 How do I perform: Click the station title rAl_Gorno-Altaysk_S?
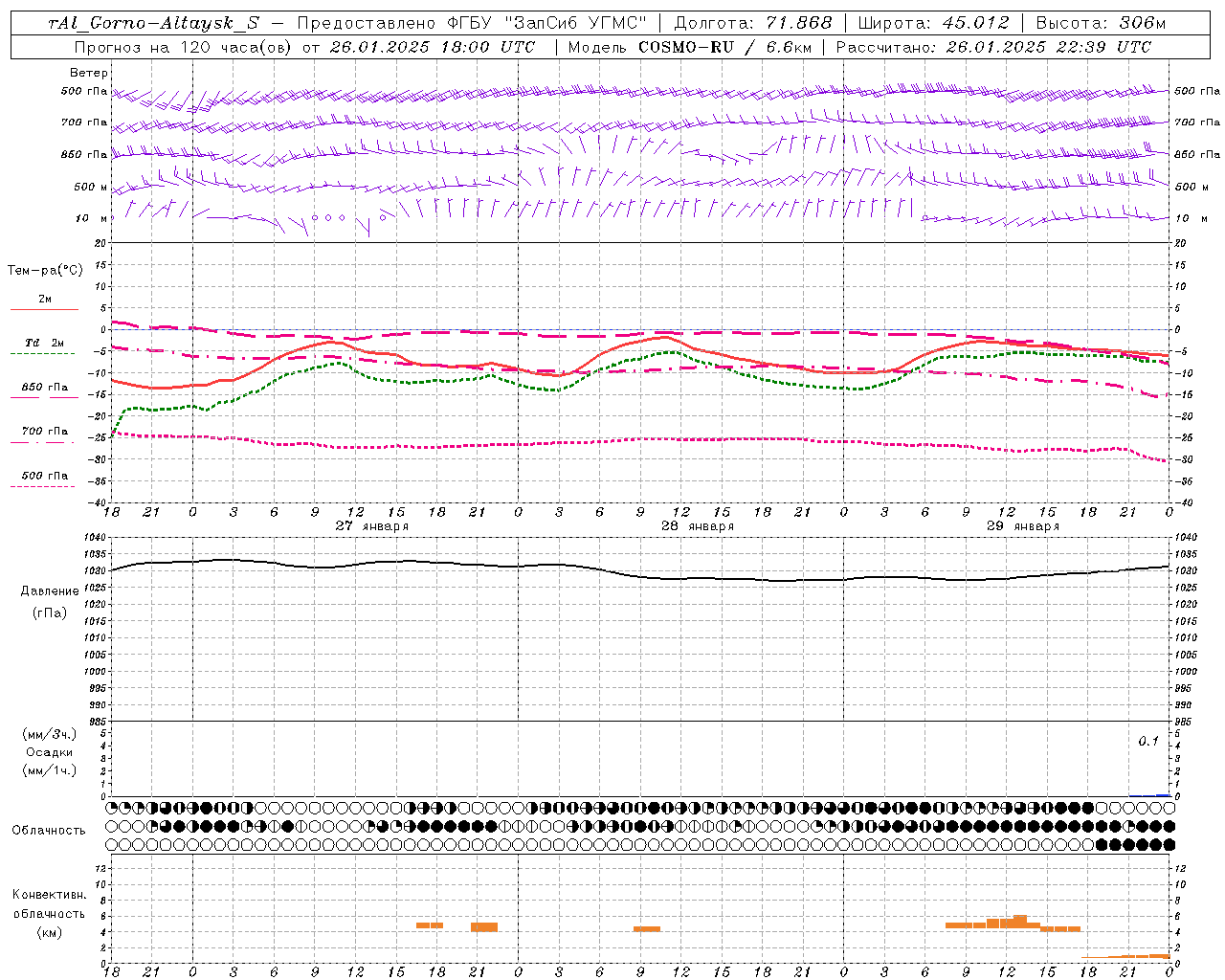(153, 24)
